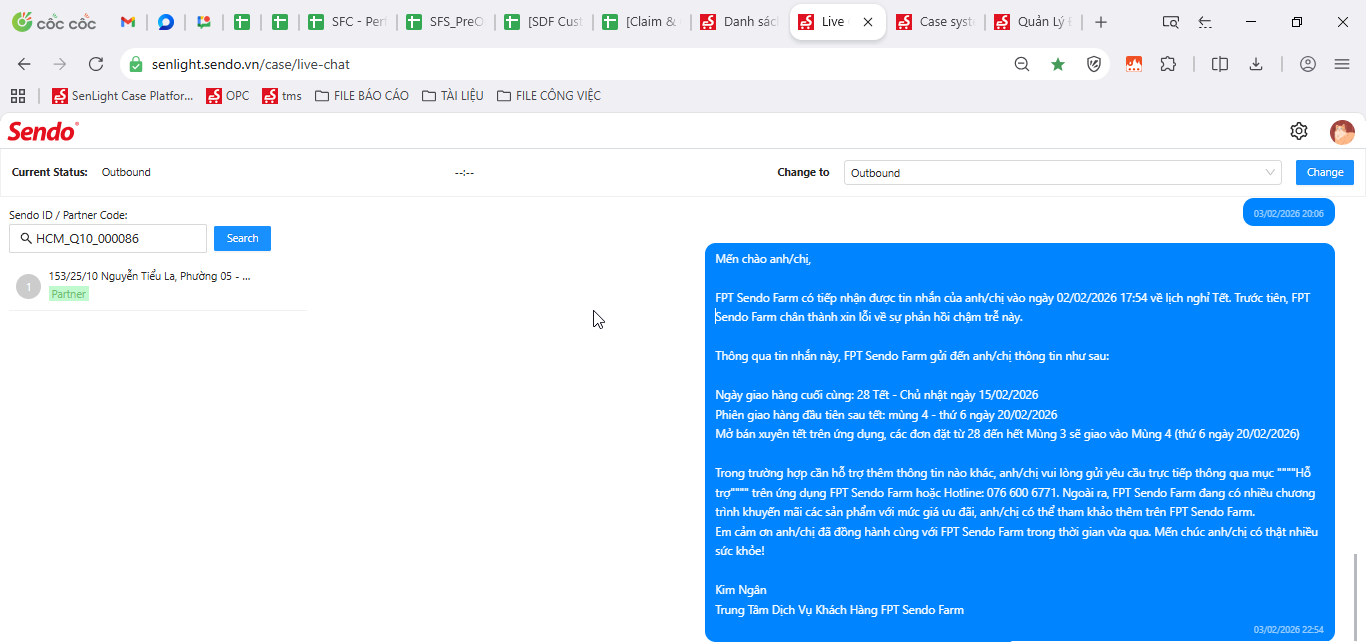This screenshot has height=643, width=1366.
Task: Open the first green spreadsheet pinned tab
Action: (242, 22)
